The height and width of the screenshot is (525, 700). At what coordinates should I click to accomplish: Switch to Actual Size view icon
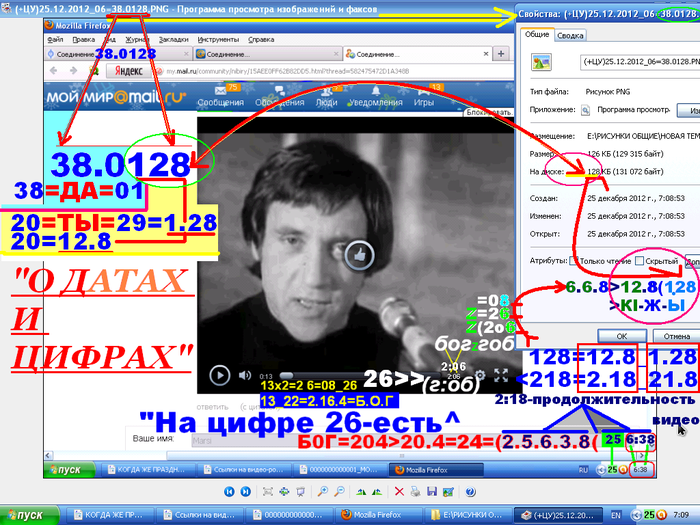284,492
